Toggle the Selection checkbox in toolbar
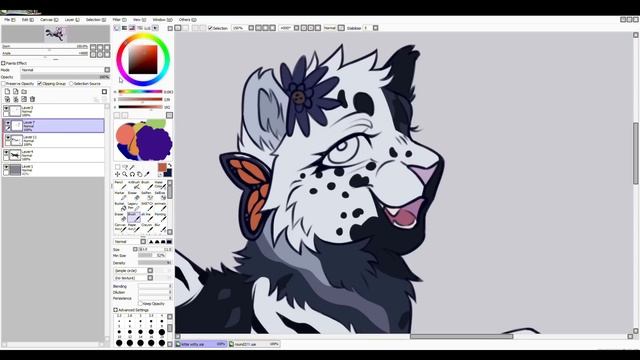 [210, 28]
